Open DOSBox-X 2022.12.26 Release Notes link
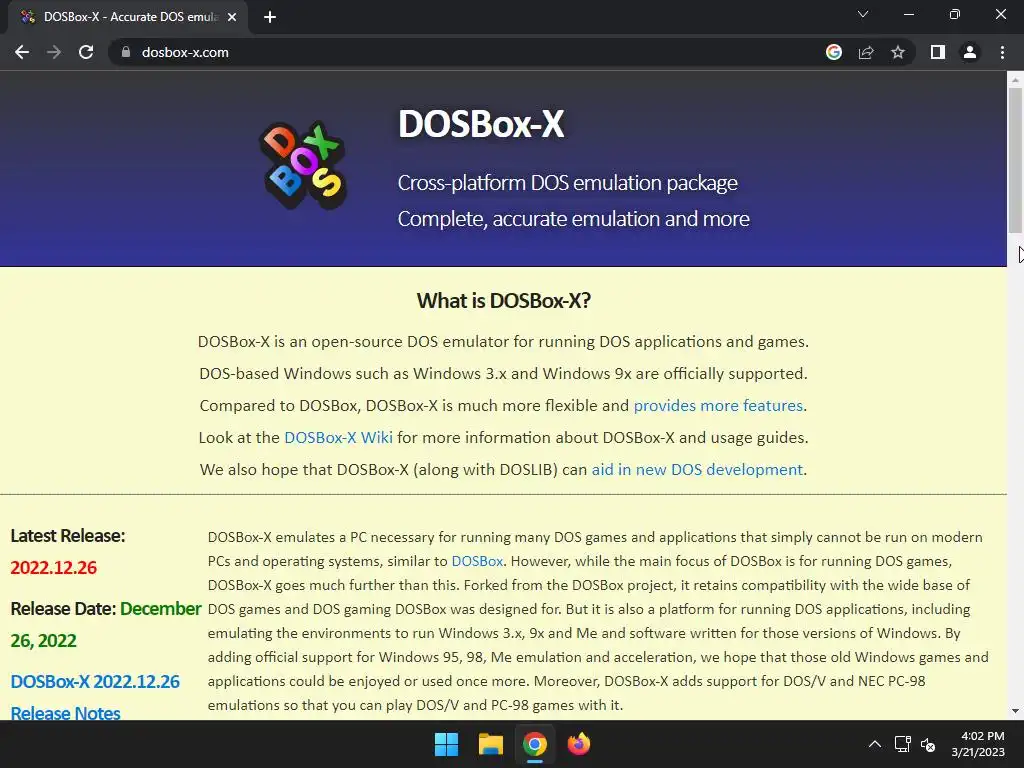 (x=95, y=697)
